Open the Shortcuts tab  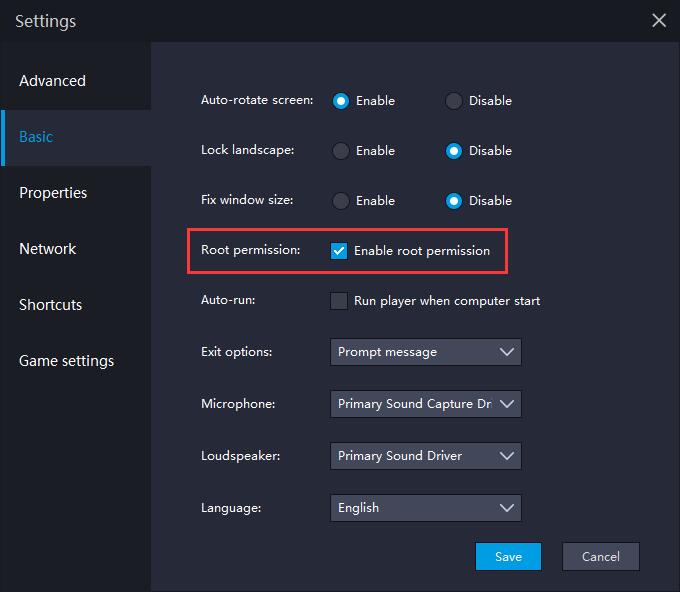click(x=51, y=305)
